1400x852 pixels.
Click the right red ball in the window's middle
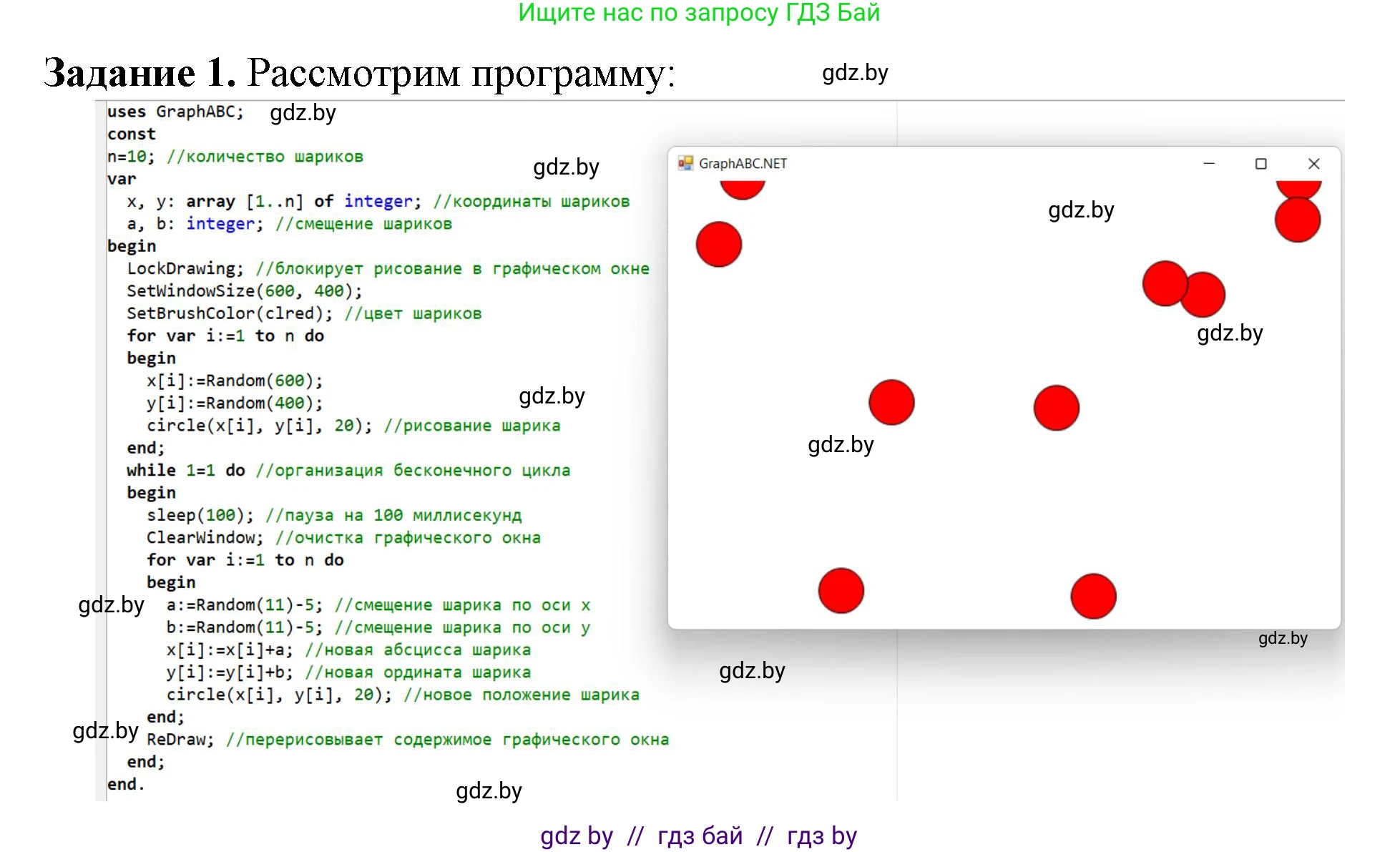click(1056, 408)
